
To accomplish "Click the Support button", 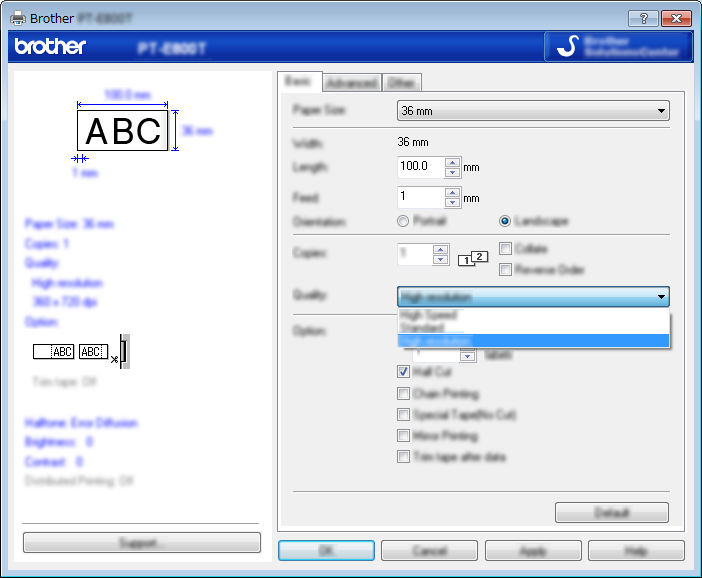I will point(141,543).
